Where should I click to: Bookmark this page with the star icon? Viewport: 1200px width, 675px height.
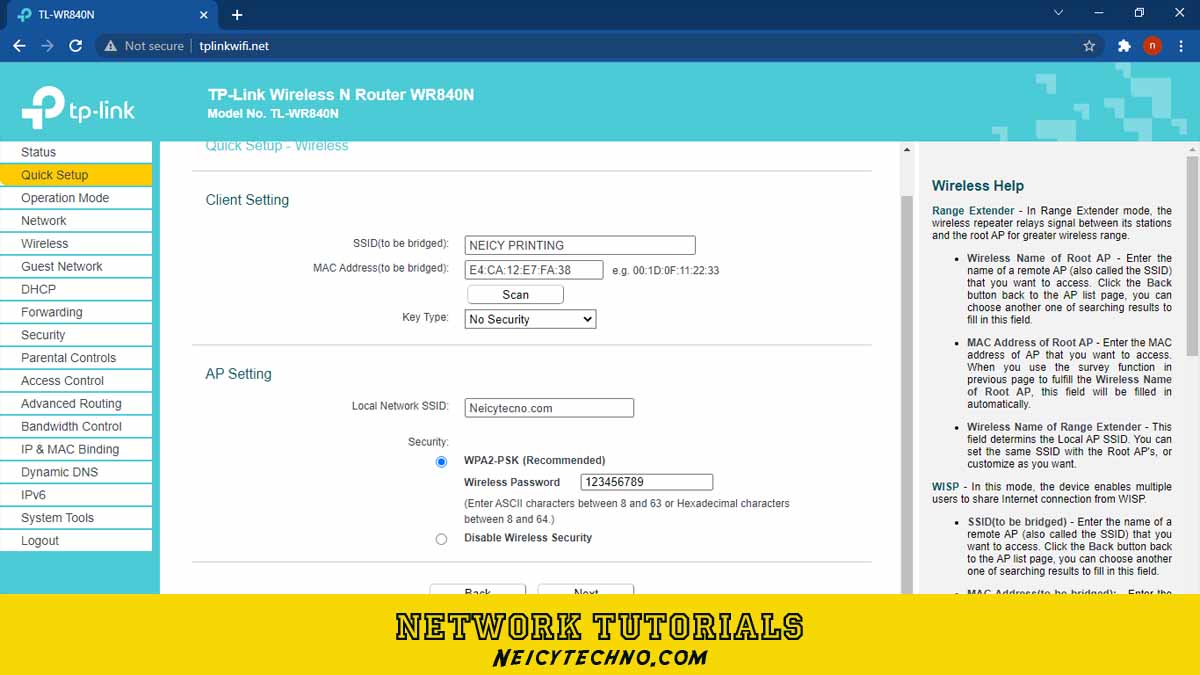(1089, 46)
